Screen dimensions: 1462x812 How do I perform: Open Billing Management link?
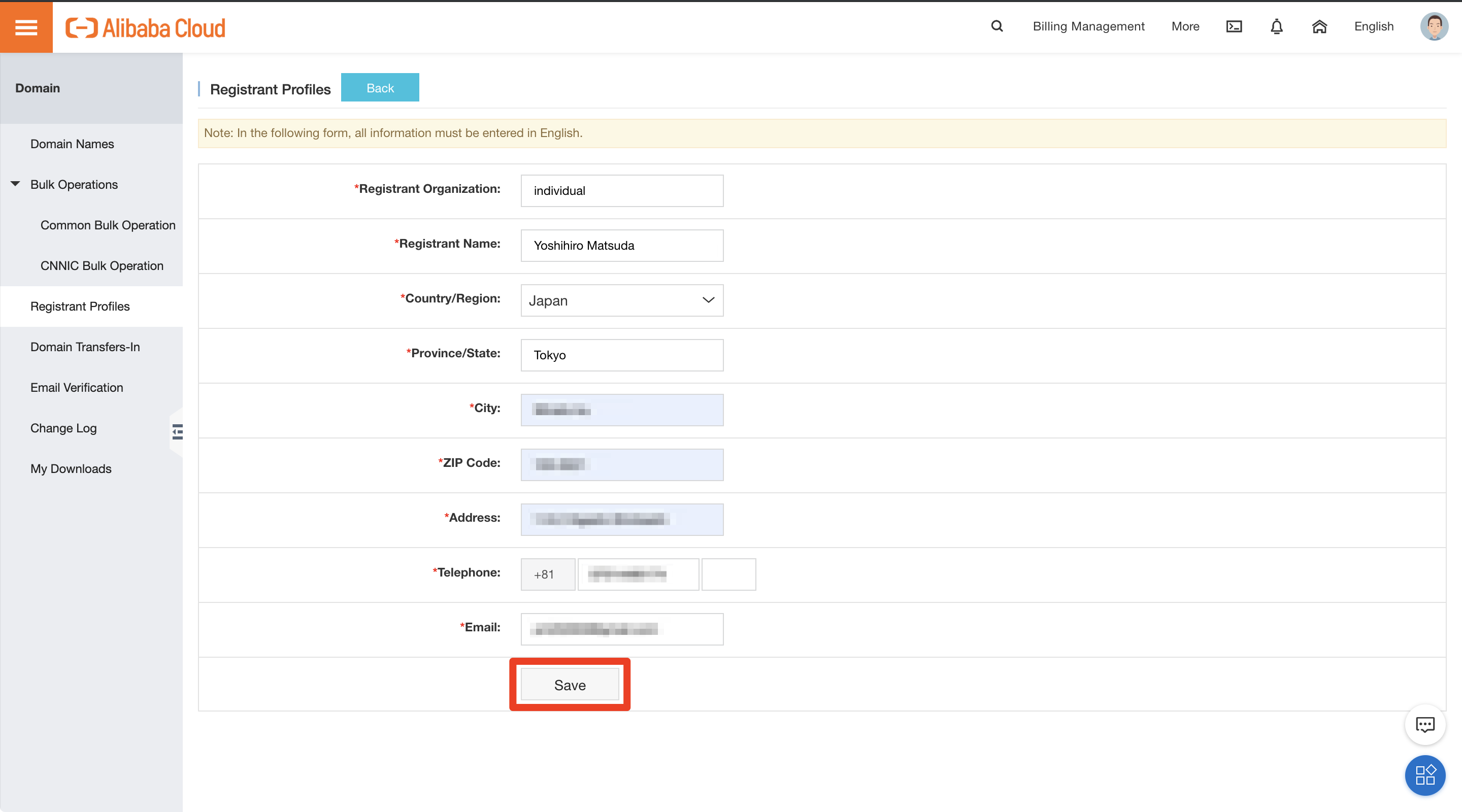pyautogui.click(x=1088, y=26)
